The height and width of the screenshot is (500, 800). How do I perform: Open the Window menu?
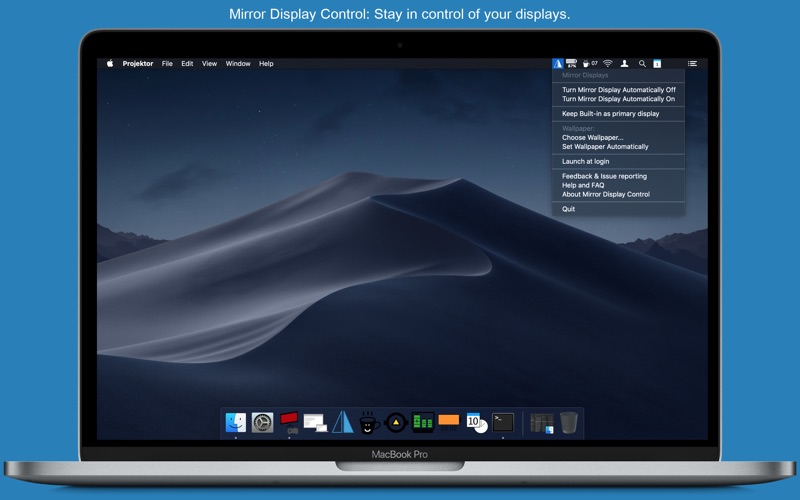coord(238,64)
